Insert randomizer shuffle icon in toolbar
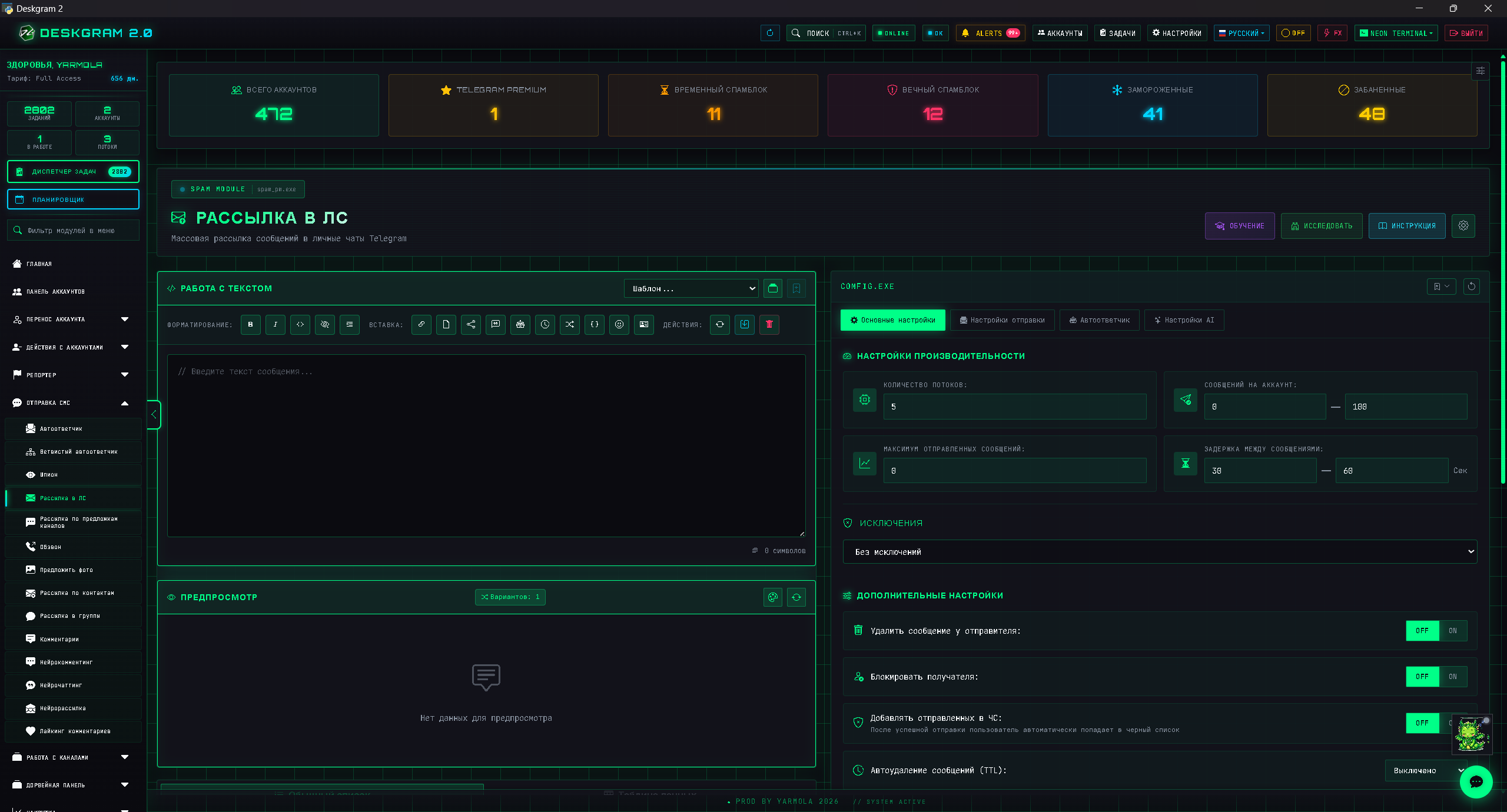The image size is (1507, 812). [570, 324]
